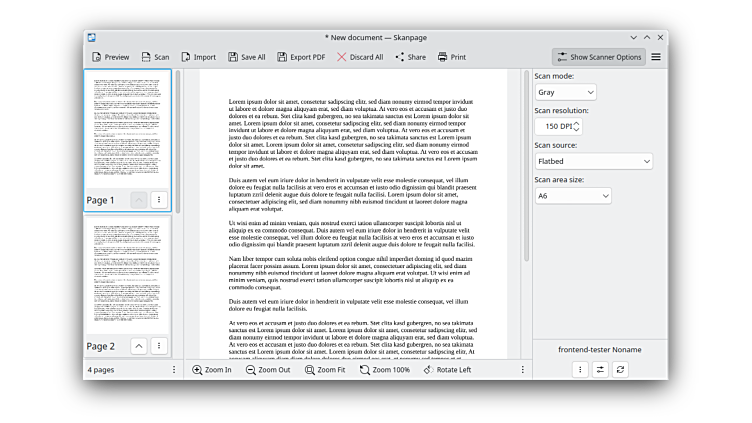The height and width of the screenshot is (423, 752).
Task: Move Page 2 up in list
Action: (139, 346)
